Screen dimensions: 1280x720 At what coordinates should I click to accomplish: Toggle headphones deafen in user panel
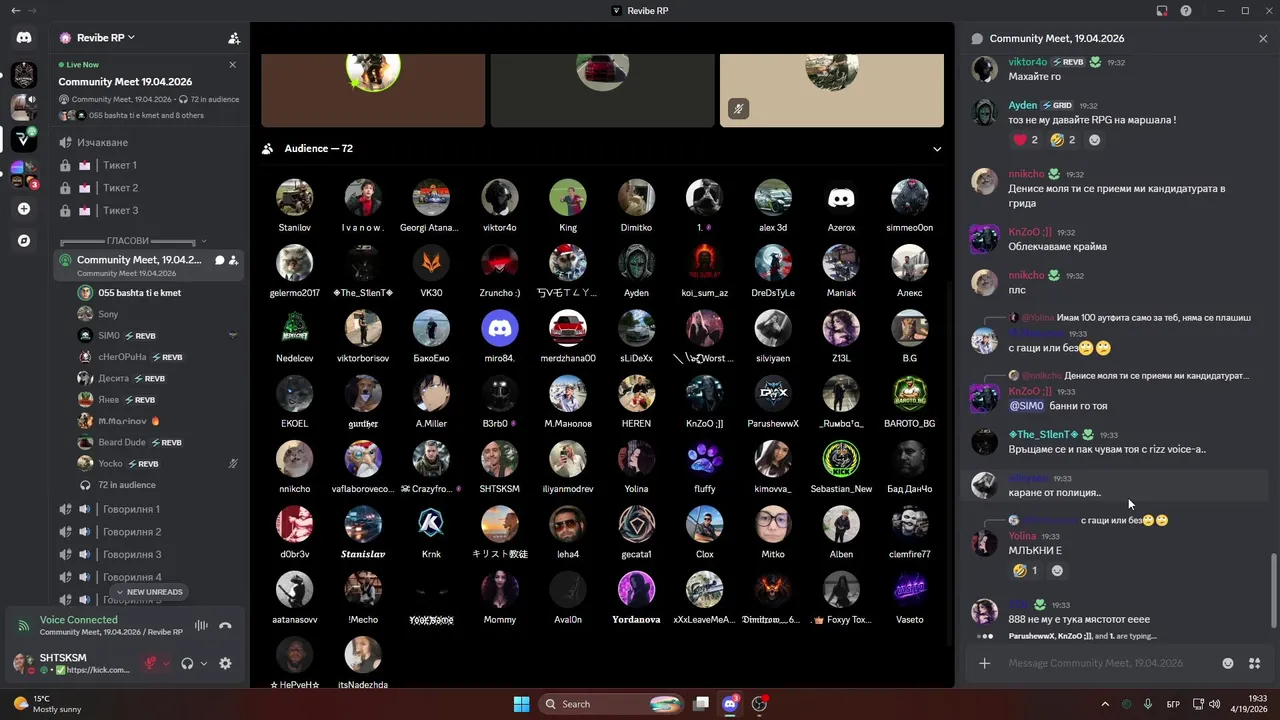point(187,663)
